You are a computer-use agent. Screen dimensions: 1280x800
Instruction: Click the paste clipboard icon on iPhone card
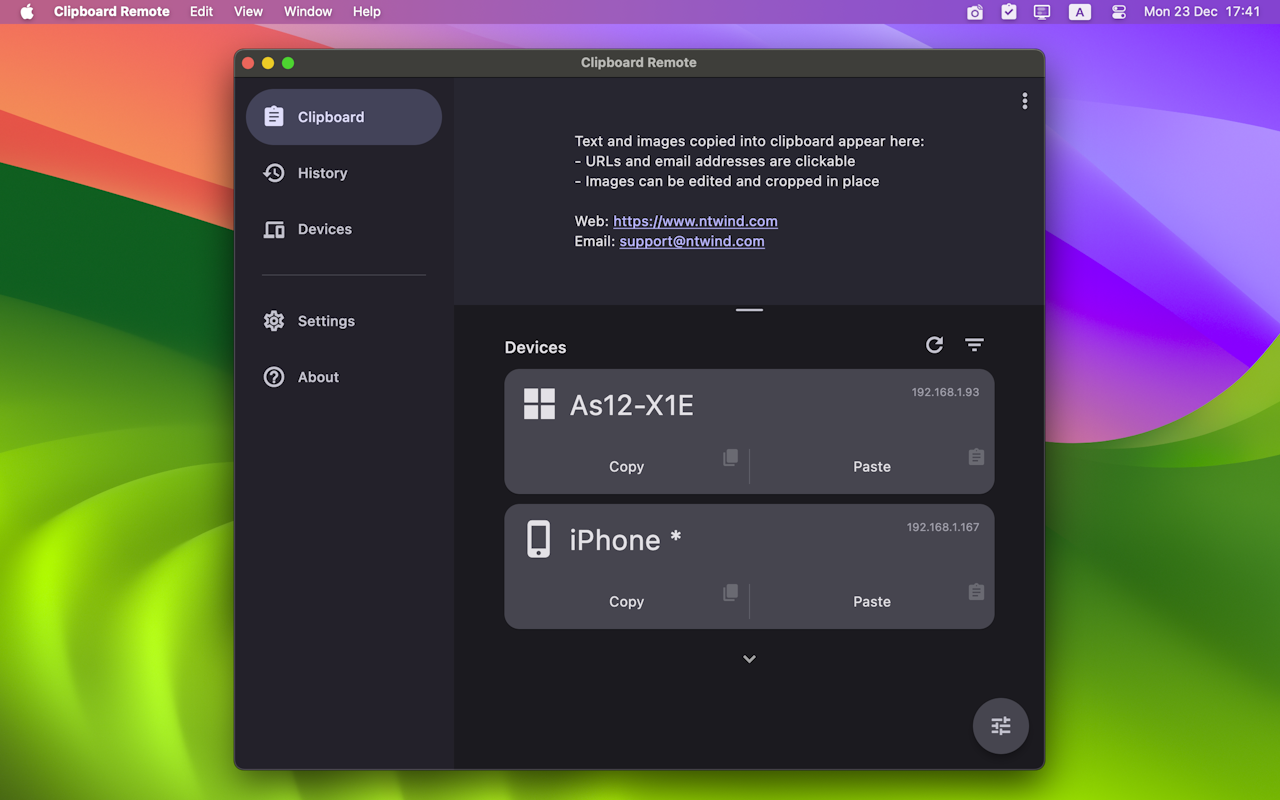click(976, 592)
